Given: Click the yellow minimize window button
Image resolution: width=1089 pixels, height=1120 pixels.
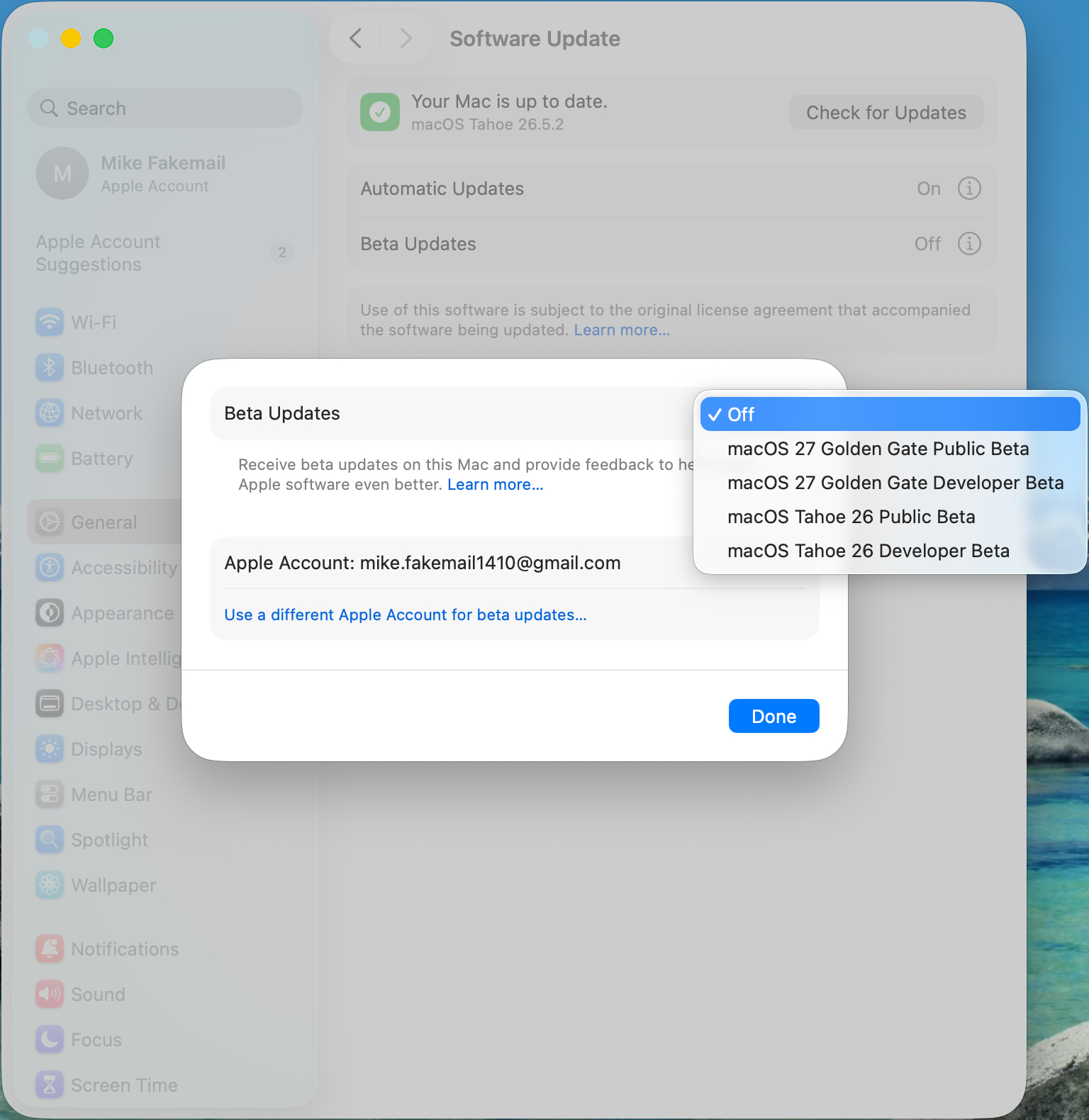Looking at the screenshot, I should [x=71, y=38].
